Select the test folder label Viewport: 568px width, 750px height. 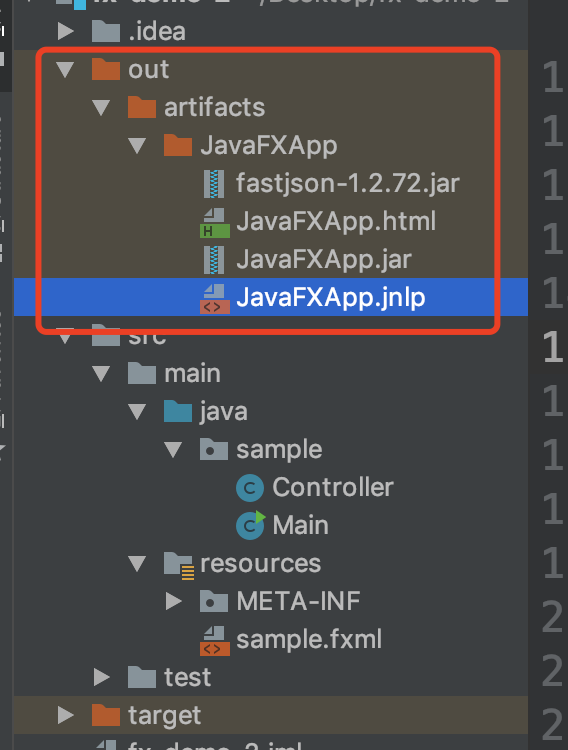(x=187, y=677)
